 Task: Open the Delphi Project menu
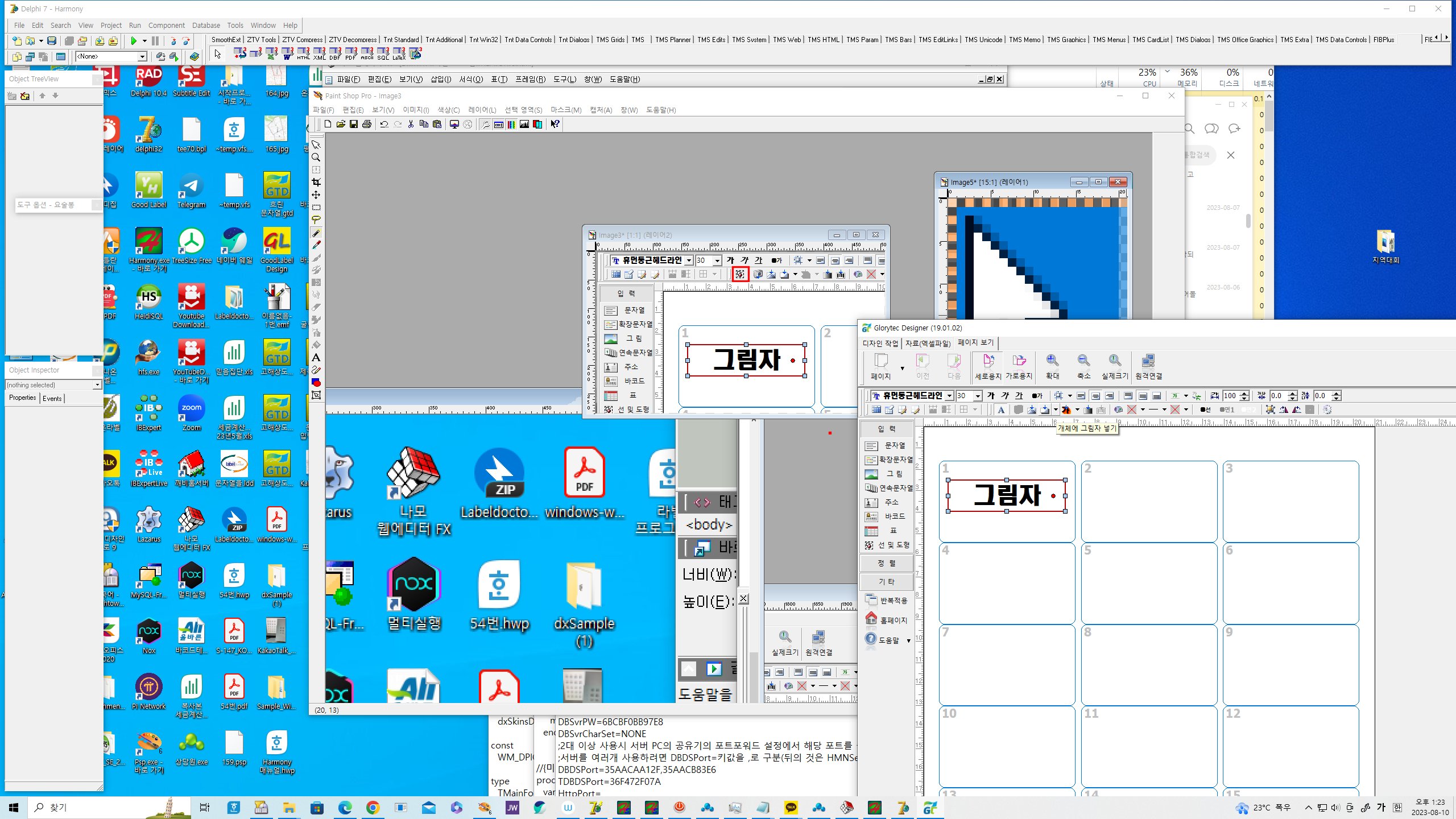point(111,25)
